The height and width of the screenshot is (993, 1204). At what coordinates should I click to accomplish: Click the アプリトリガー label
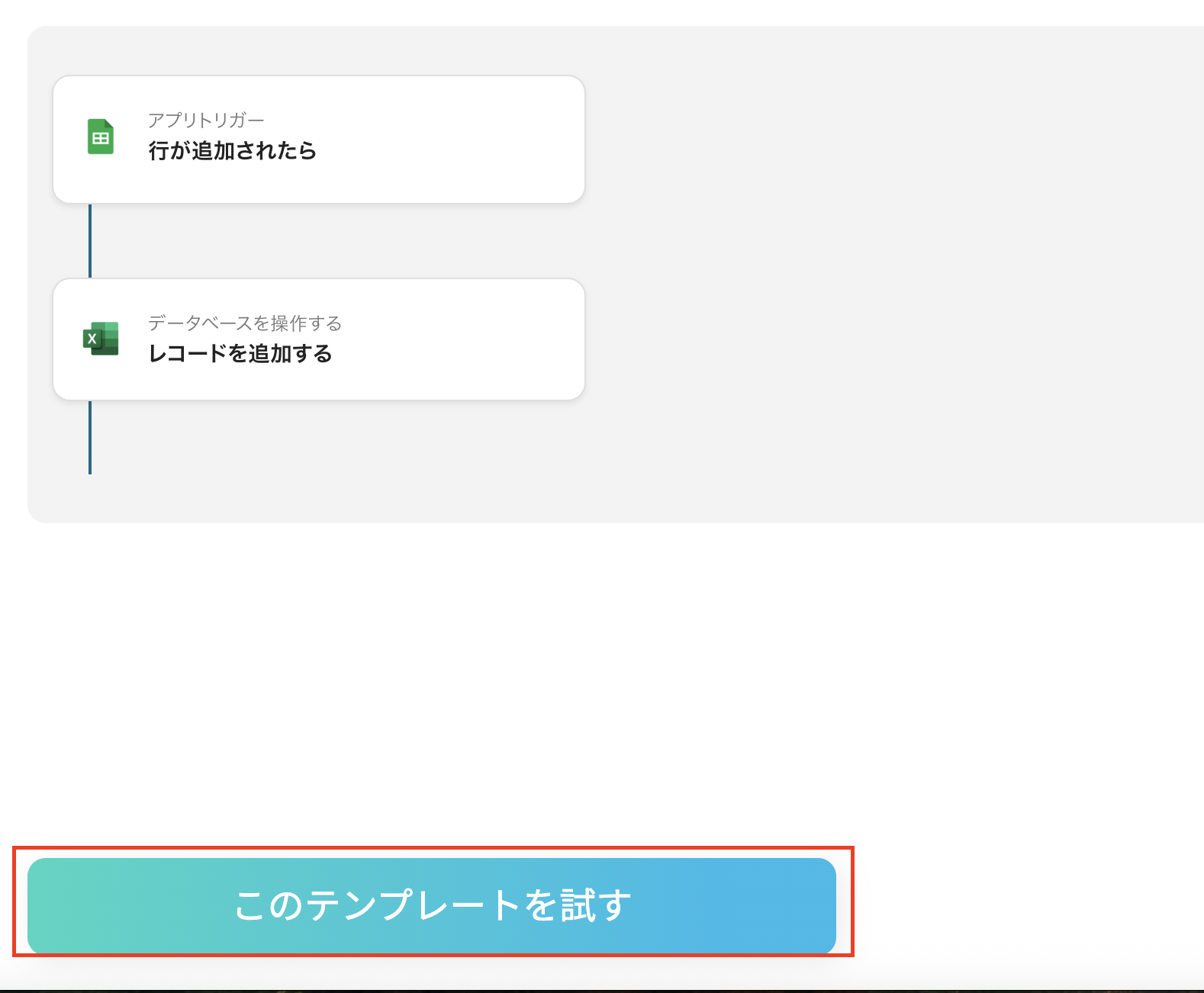[206, 121]
